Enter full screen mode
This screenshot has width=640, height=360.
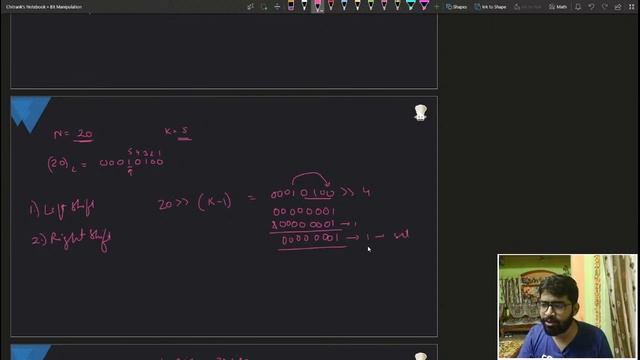[x=631, y=7]
